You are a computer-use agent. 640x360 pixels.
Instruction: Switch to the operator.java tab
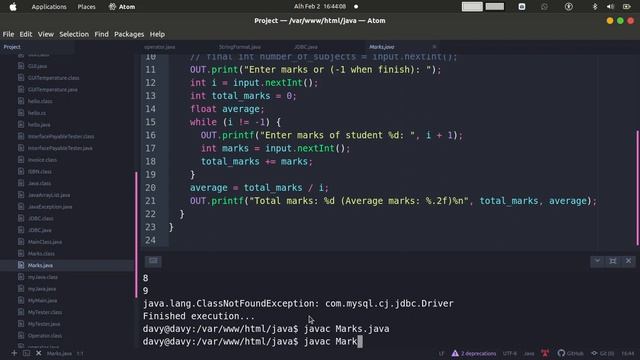pyautogui.click(x=160, y=47)
